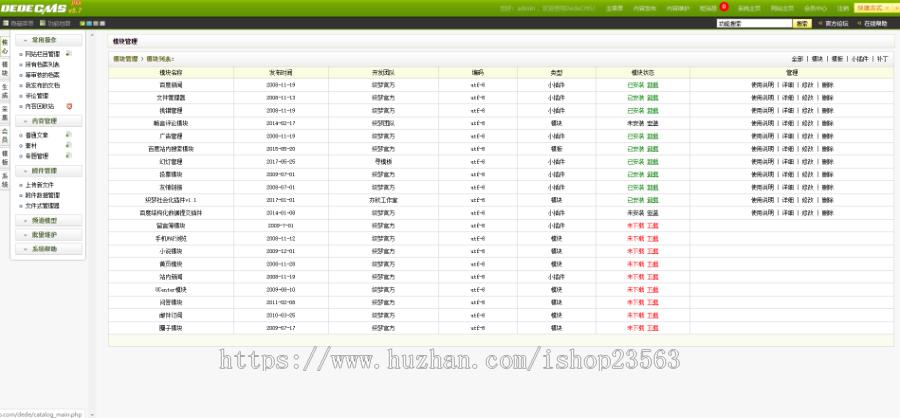Open 会员中心 in top bar
The image size is (900, 418).
coord(816,9)
